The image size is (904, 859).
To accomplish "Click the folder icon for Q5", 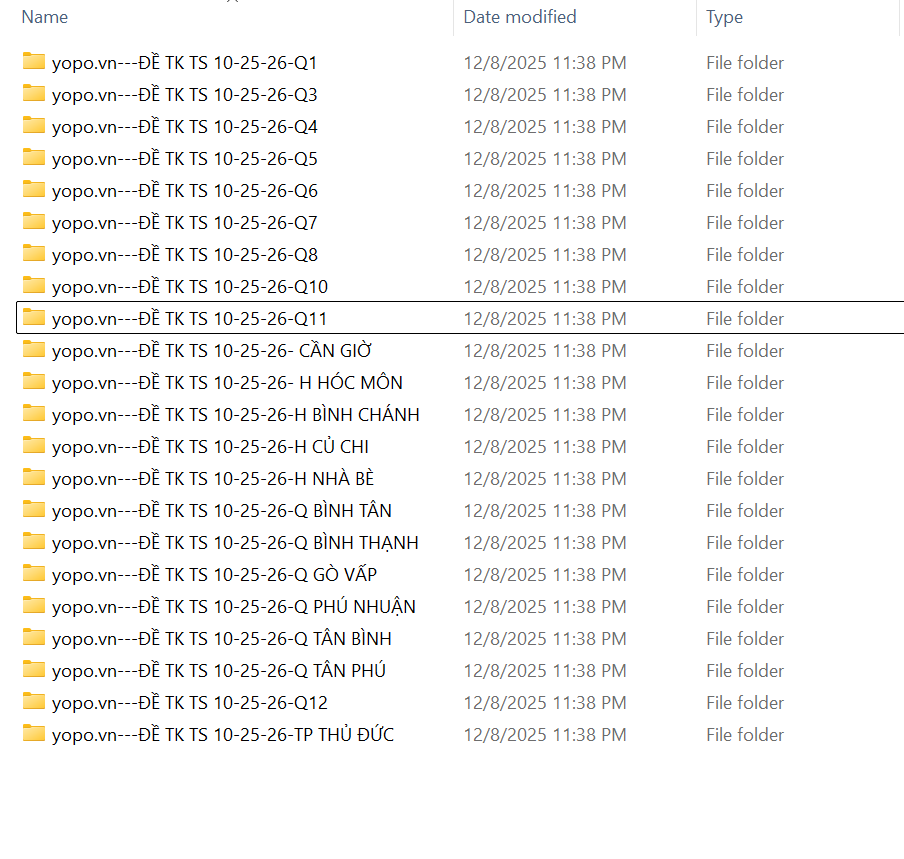I will 34,158.
